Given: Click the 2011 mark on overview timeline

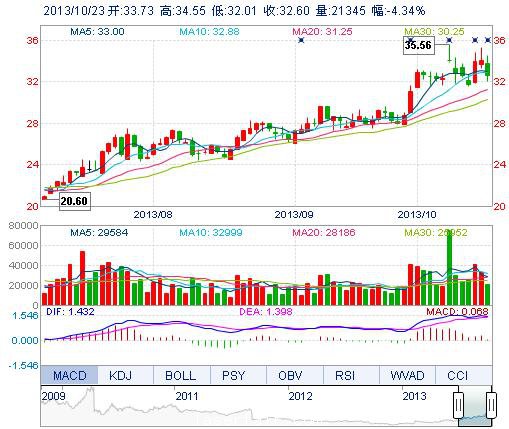Looking at the screenshot, I should (x=187, y=396).
